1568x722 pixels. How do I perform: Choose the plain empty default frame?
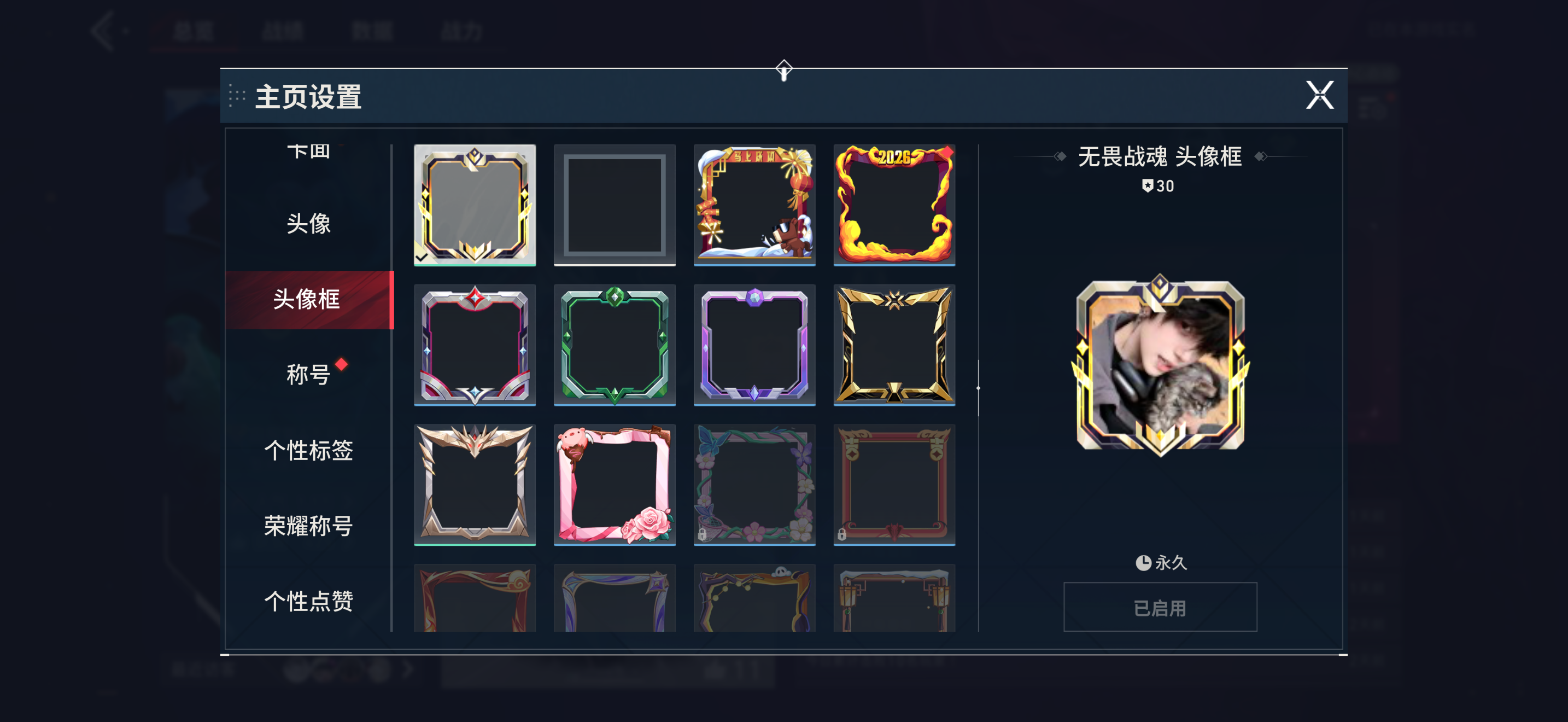(614, 205)
